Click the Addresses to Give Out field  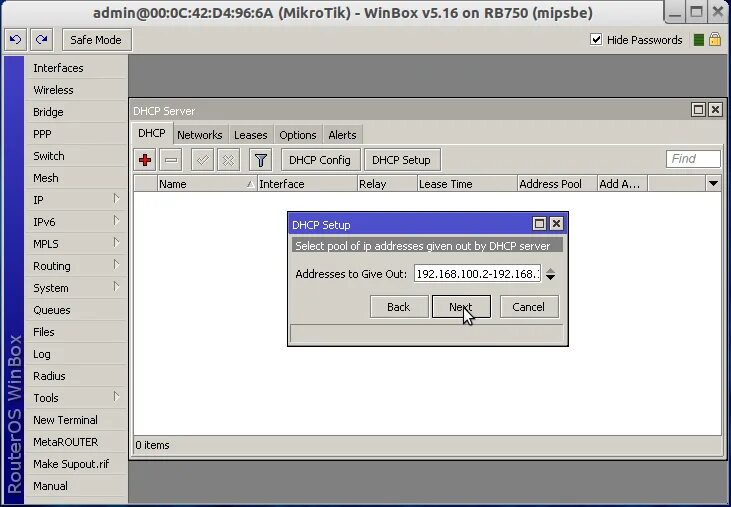coord(477,274)
